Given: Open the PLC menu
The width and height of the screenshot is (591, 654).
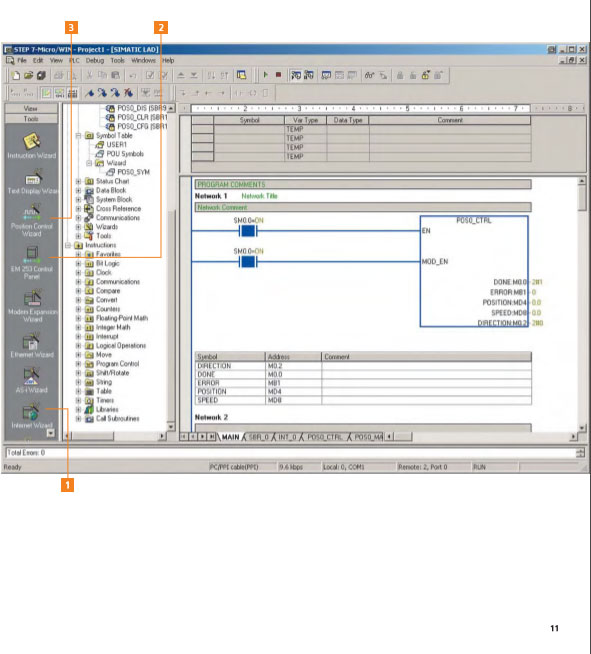Looking at the screenshot, I should pyautogui.click(x=74, y=60).
